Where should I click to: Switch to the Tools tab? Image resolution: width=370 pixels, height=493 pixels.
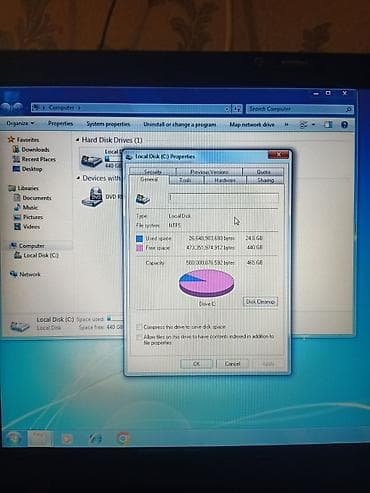point(185,180)
